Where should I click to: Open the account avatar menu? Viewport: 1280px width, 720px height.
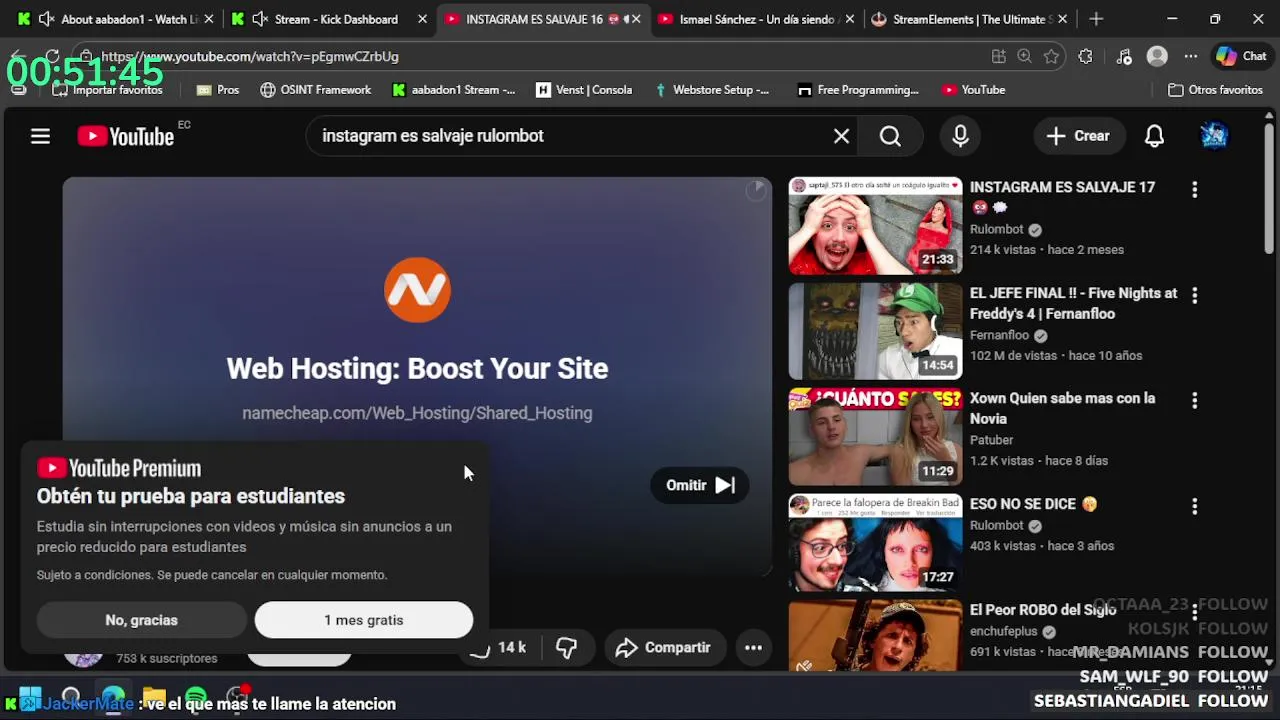[1213, 136]
